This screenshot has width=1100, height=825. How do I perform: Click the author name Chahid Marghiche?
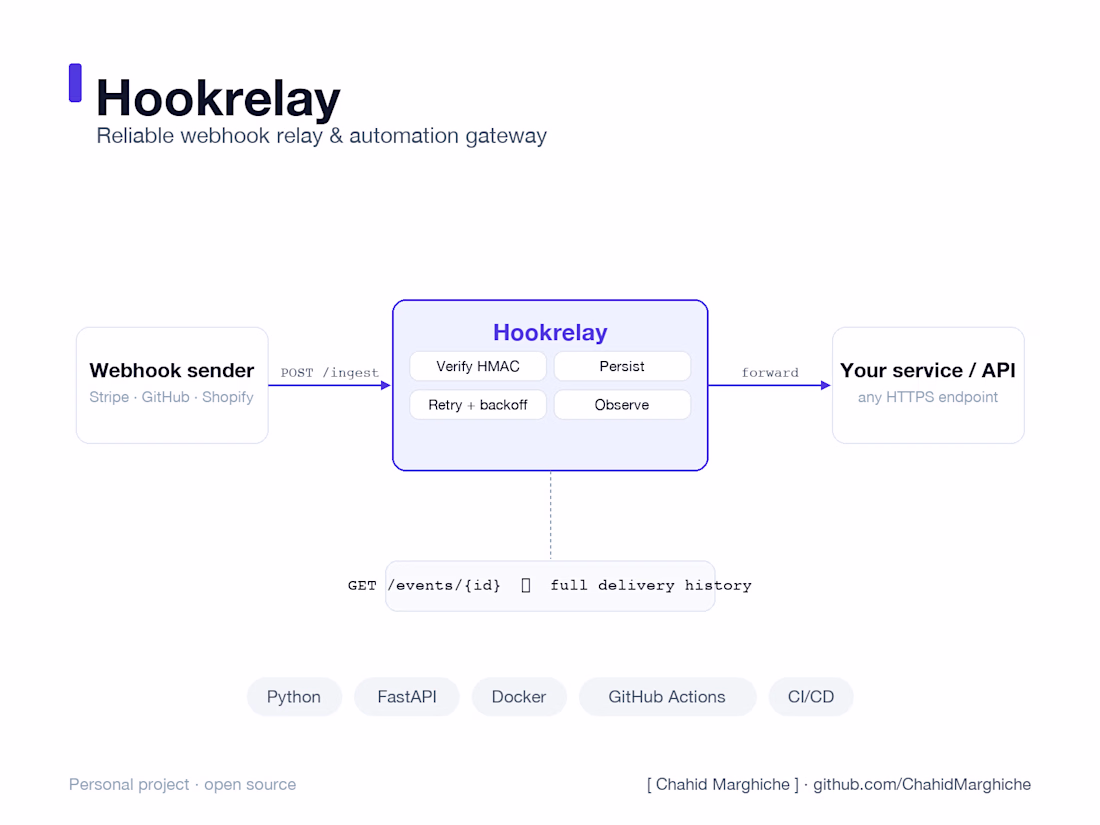point(723,784)
